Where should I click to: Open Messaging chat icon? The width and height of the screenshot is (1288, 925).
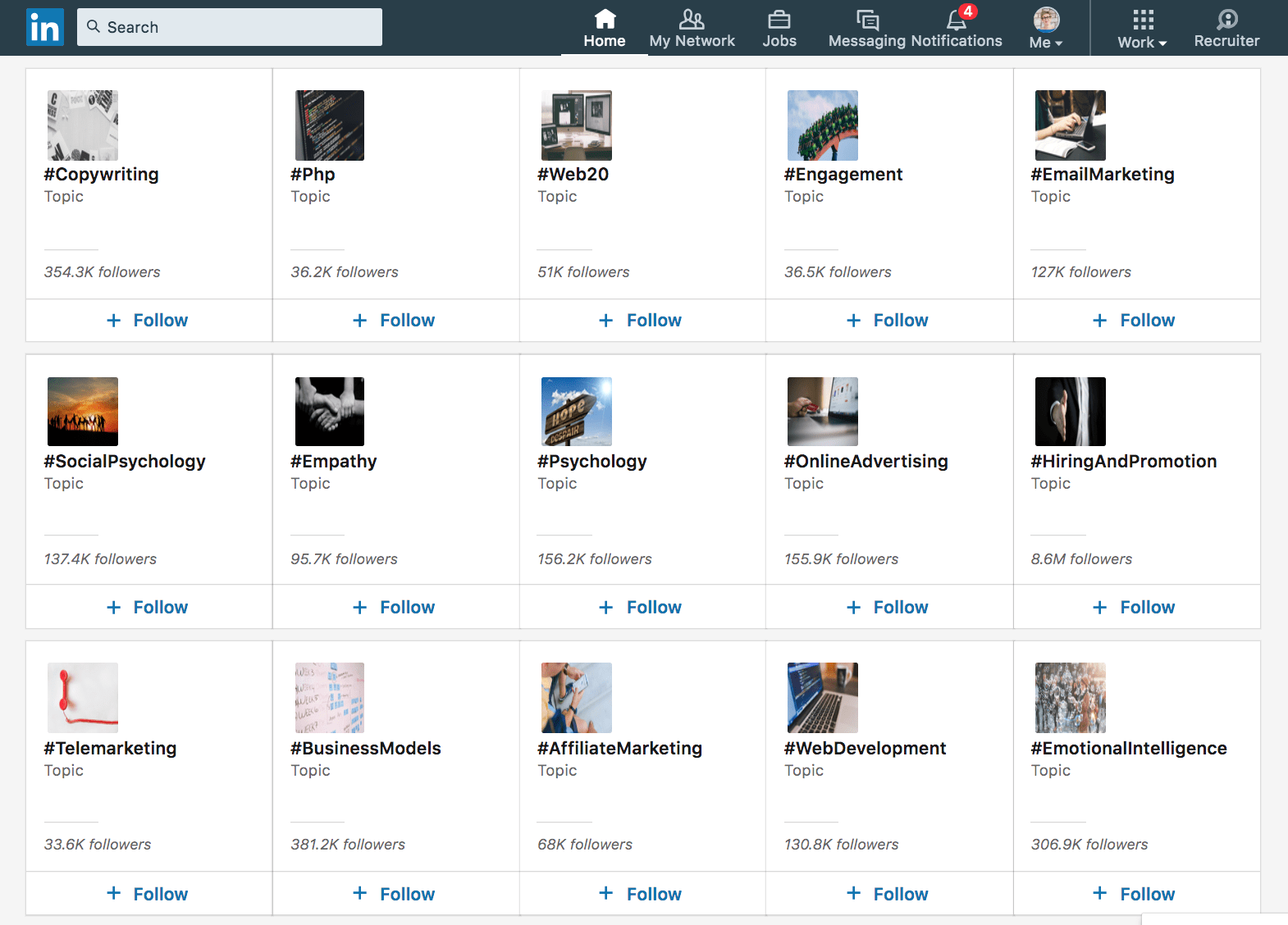[x=867, y=20]
